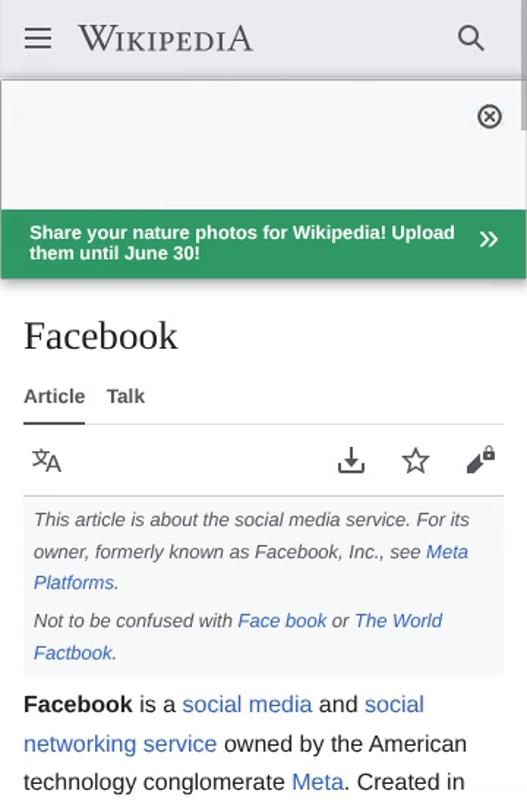Open the hamburger main menu
Viewport: 527px width, 800px height.
click(38, 38)
